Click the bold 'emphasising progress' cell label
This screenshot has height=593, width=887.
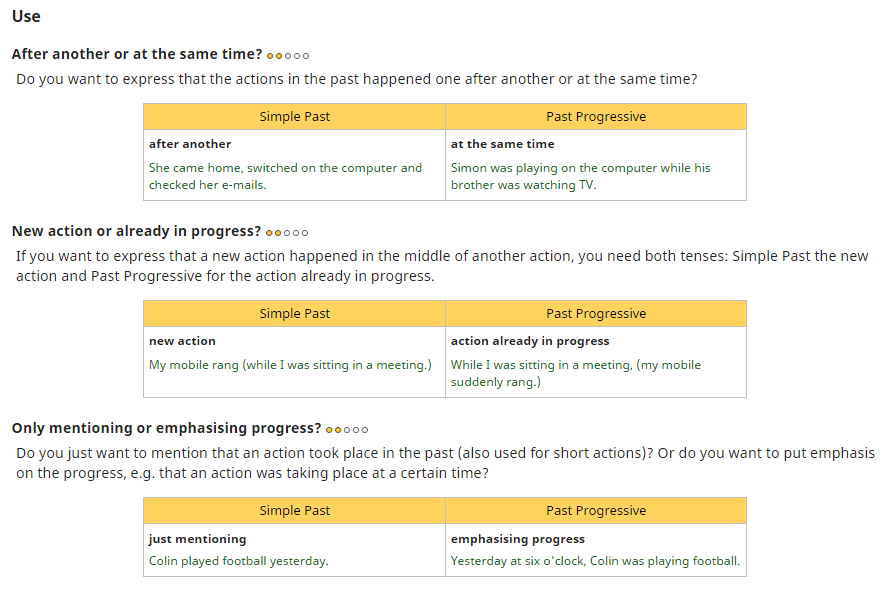517,539
